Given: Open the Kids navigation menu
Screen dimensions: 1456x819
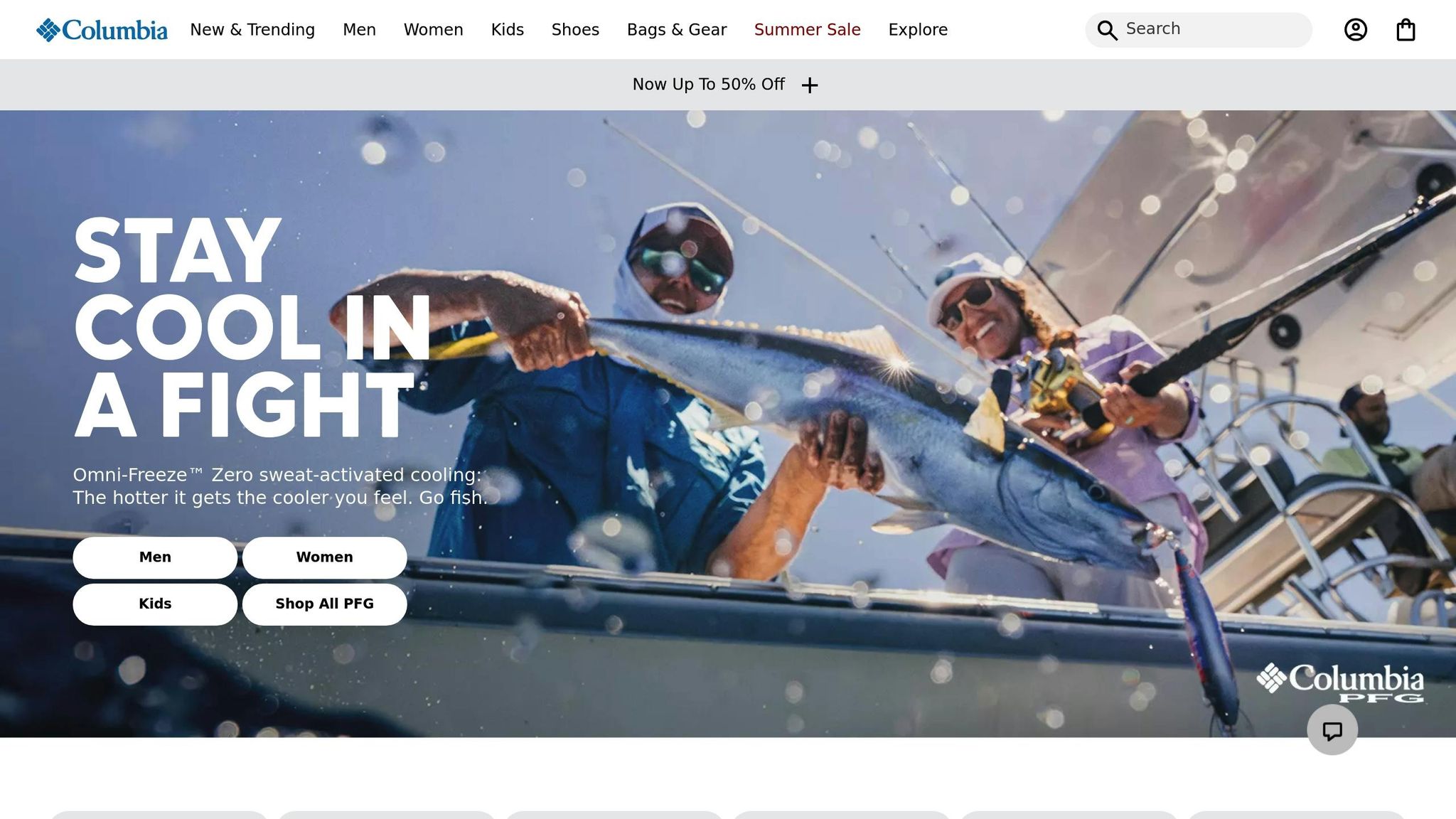Looking at the screenshot, I should click(507, 30).
